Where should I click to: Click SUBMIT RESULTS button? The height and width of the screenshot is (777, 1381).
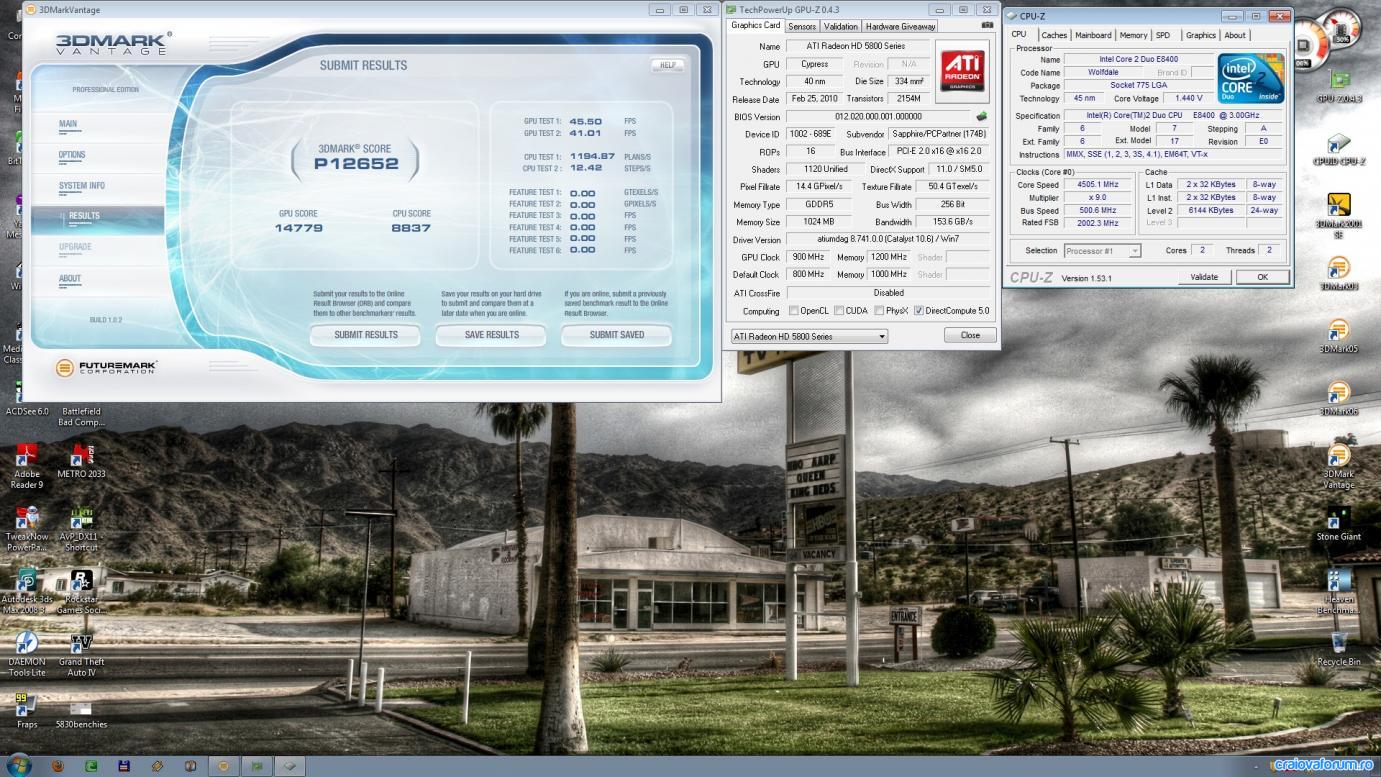point(365,335)
